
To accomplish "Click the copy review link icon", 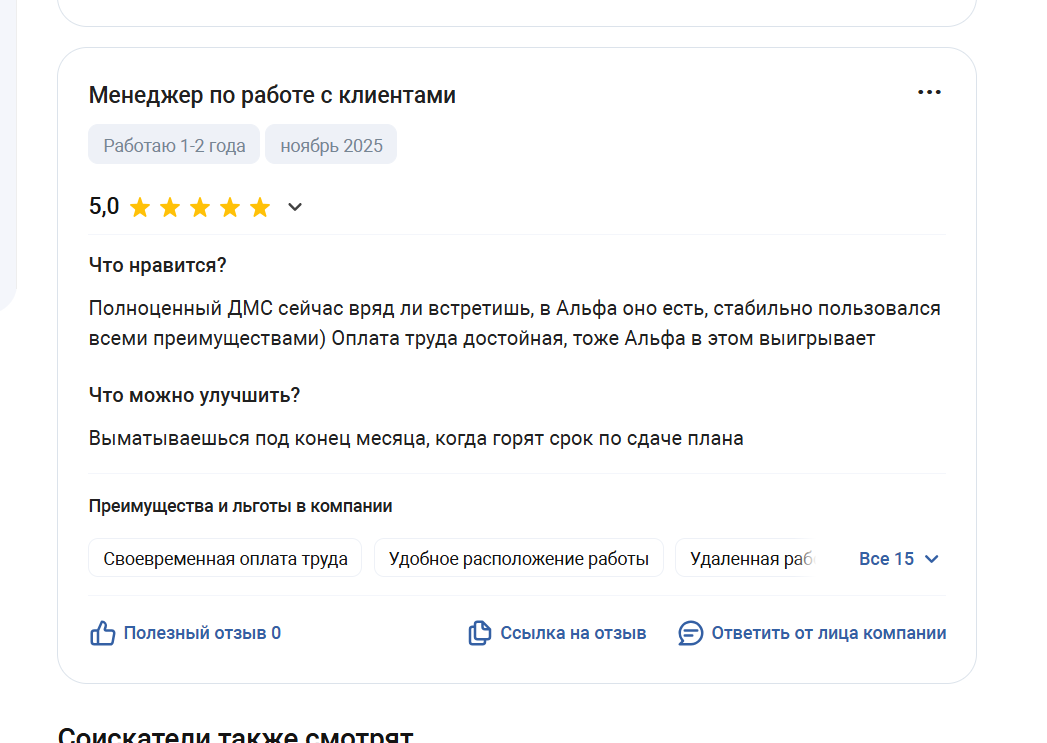I will tap(480, 633).
